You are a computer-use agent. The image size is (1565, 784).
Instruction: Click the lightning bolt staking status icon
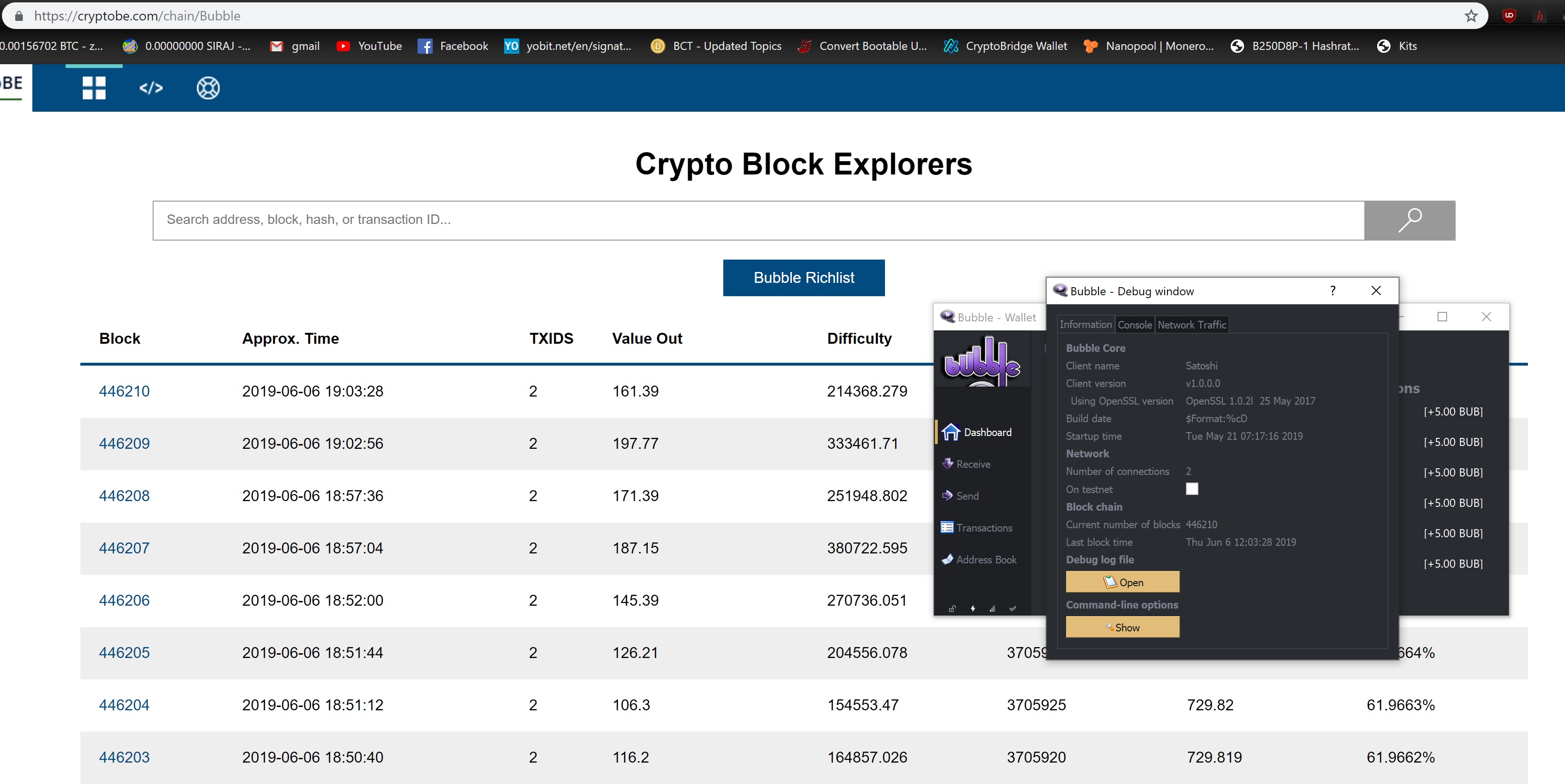972,609
